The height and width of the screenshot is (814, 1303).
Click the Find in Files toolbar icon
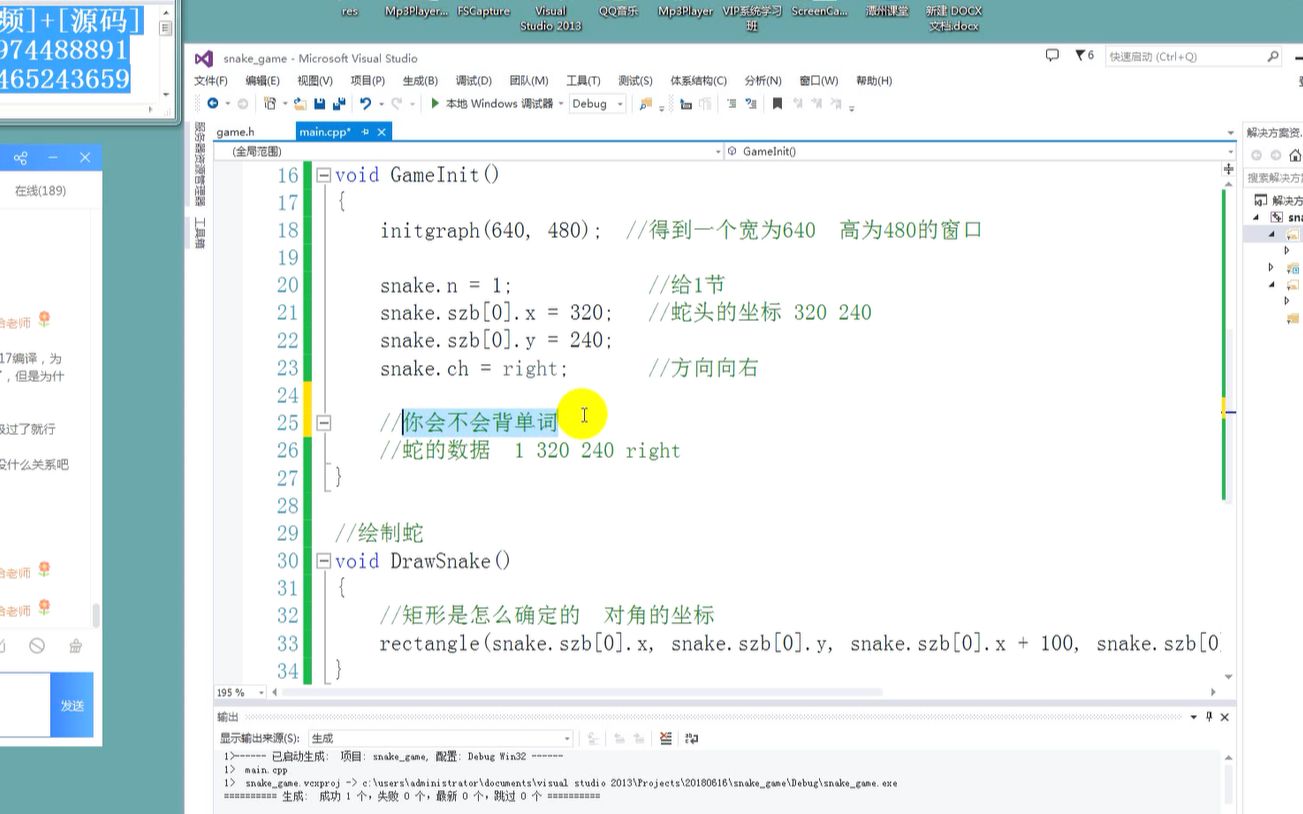645,103
